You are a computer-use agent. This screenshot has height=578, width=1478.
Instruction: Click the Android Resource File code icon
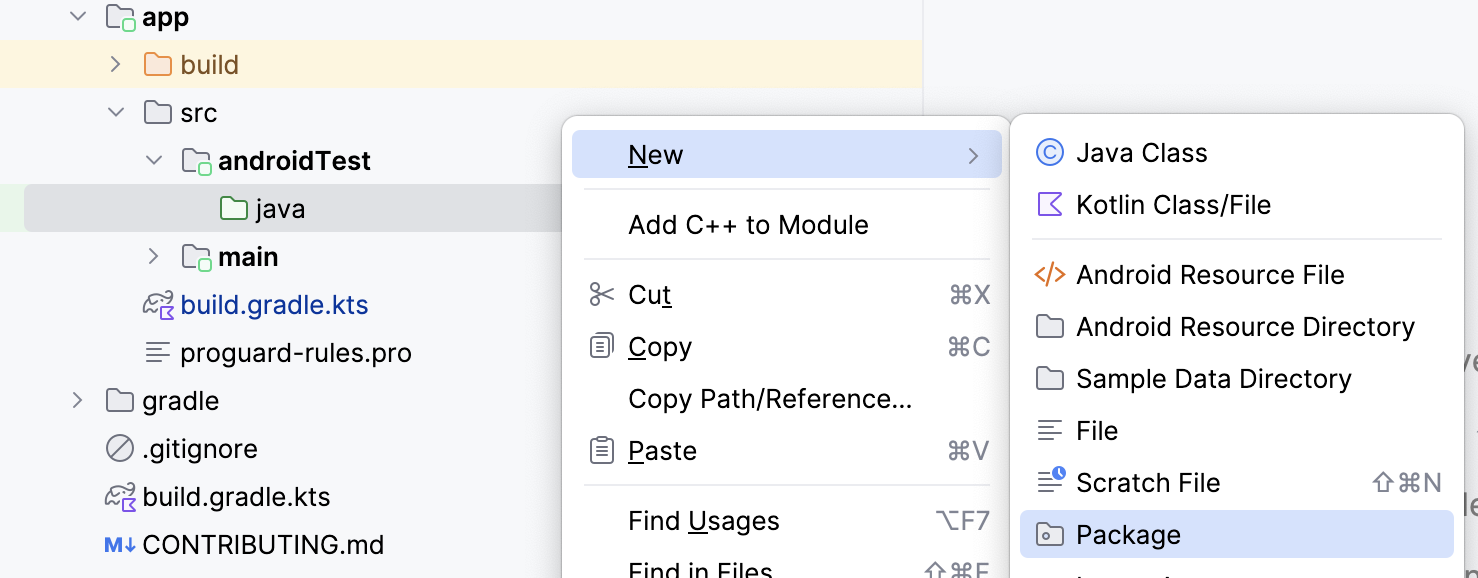click(x=1049, y=275)
